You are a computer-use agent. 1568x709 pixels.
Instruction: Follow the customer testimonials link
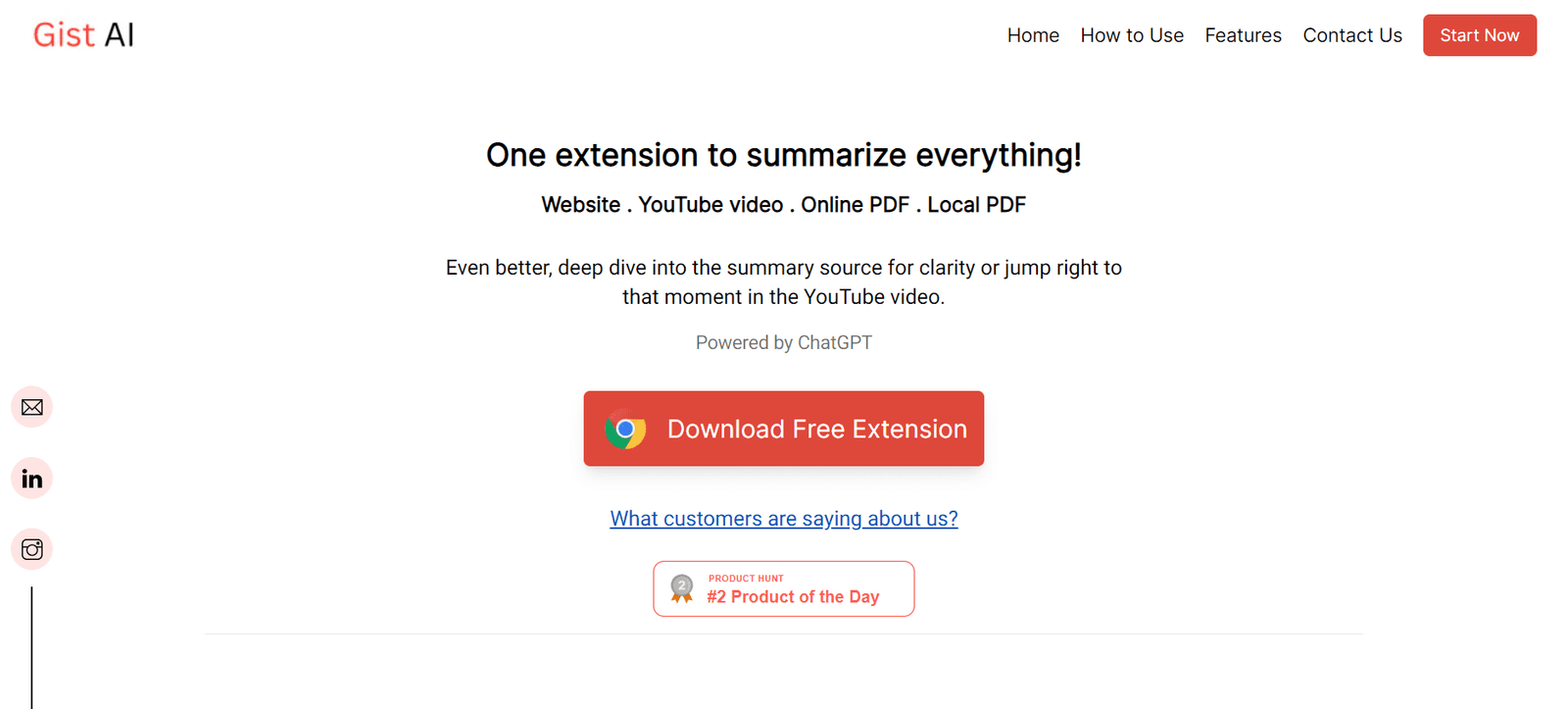[x=784, y=519]
